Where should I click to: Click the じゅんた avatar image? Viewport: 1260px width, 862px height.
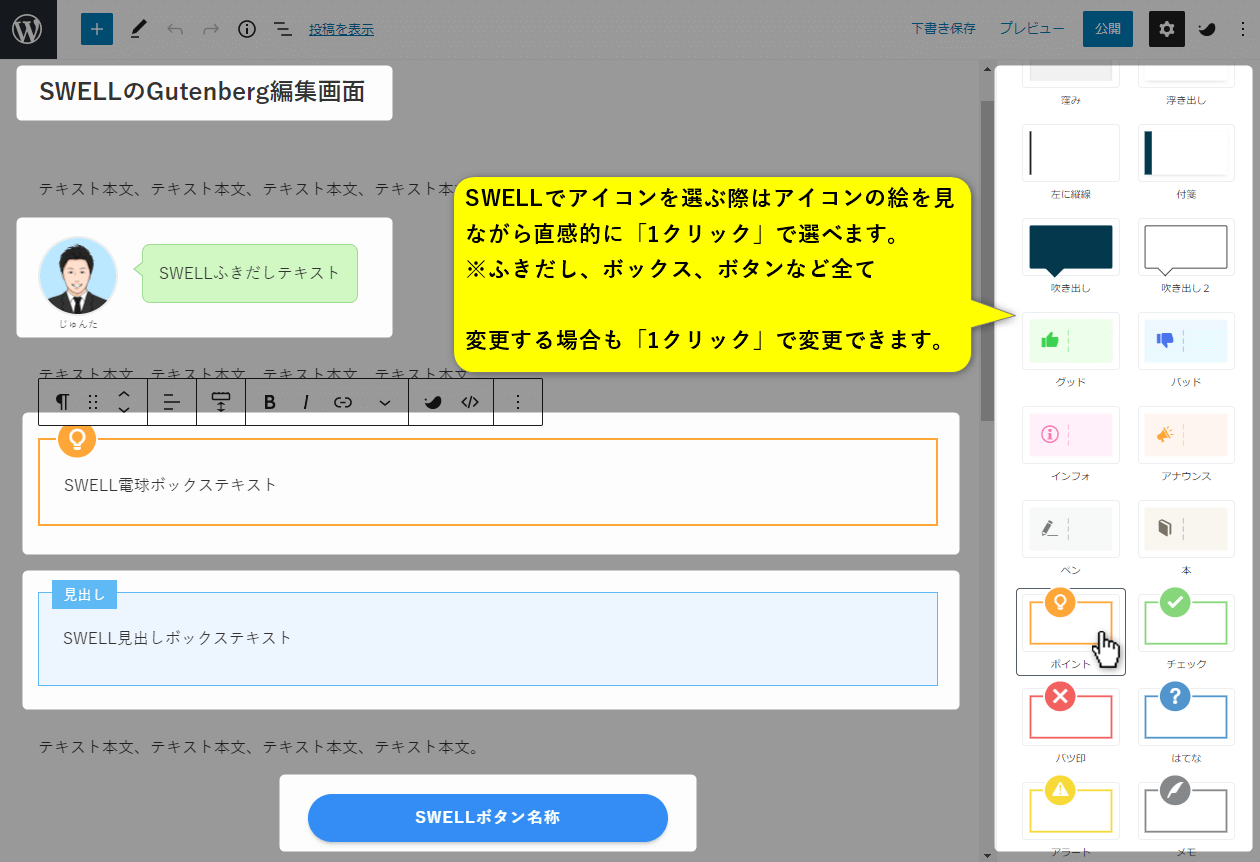78,276
